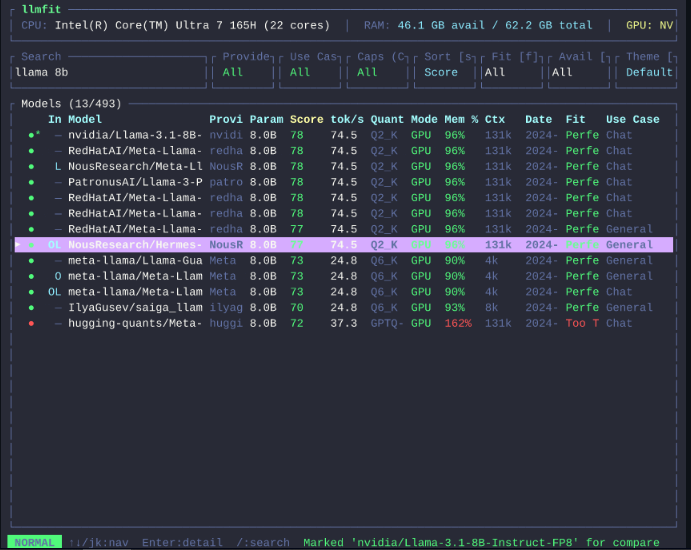Screen dimensions: 691x550
Task: Open the Use Case filter box
Action: (x=310, y=72)
